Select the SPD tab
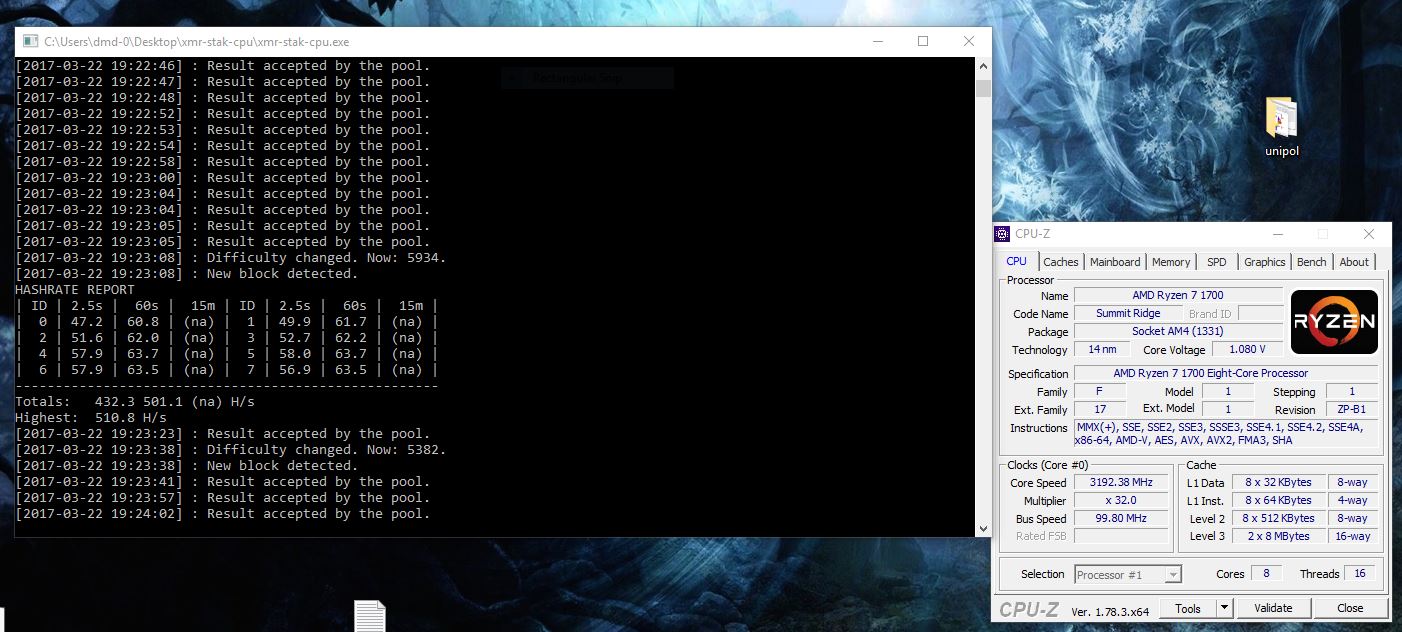The height and width of the screenshot is (632, 1402). [1216, 262]
